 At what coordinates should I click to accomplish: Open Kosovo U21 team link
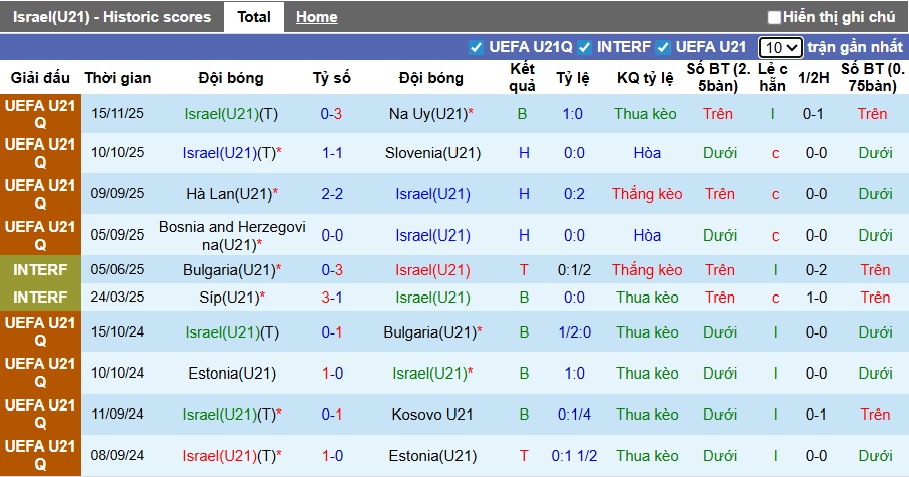[x=432, y=414]
